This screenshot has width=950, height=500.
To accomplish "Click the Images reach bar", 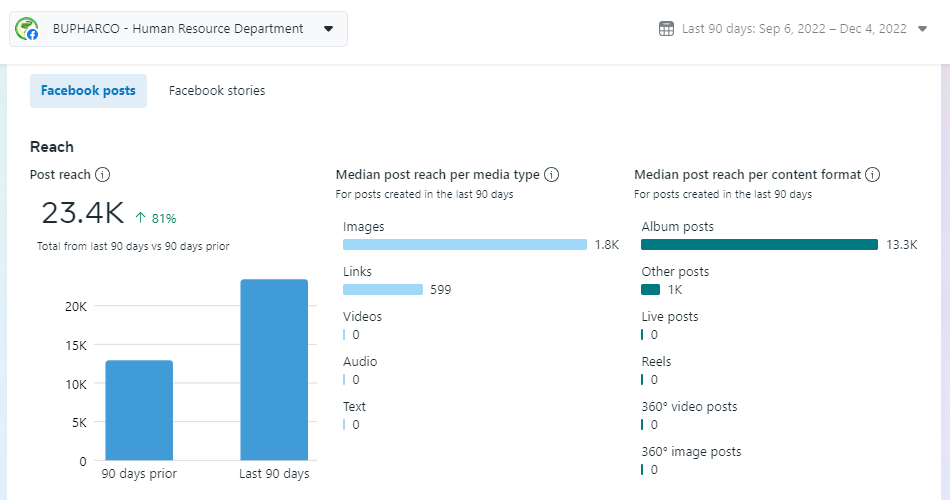I will pyautogui.click(x=464, y=245).
